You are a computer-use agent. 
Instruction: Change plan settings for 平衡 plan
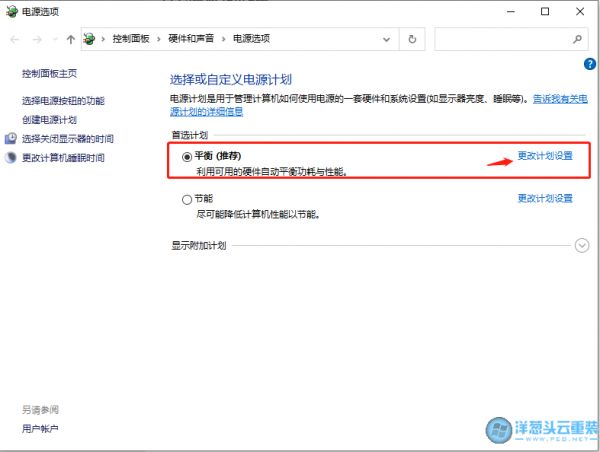click(545, 156)
